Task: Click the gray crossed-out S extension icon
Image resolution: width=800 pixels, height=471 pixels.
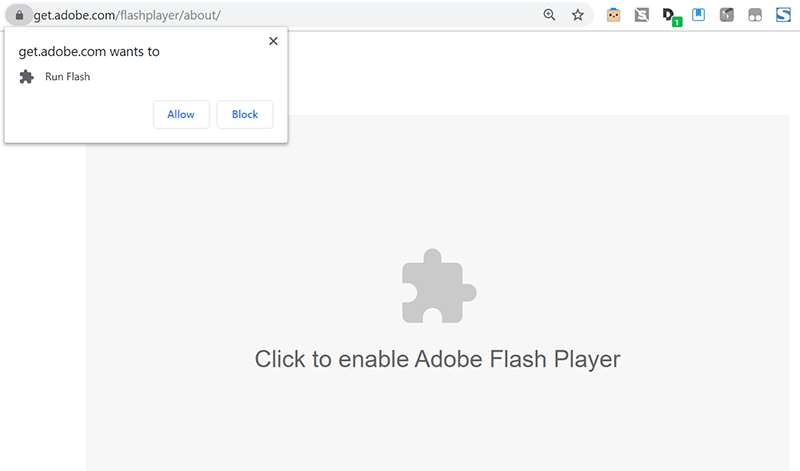Action: click(x=642, y=15)
